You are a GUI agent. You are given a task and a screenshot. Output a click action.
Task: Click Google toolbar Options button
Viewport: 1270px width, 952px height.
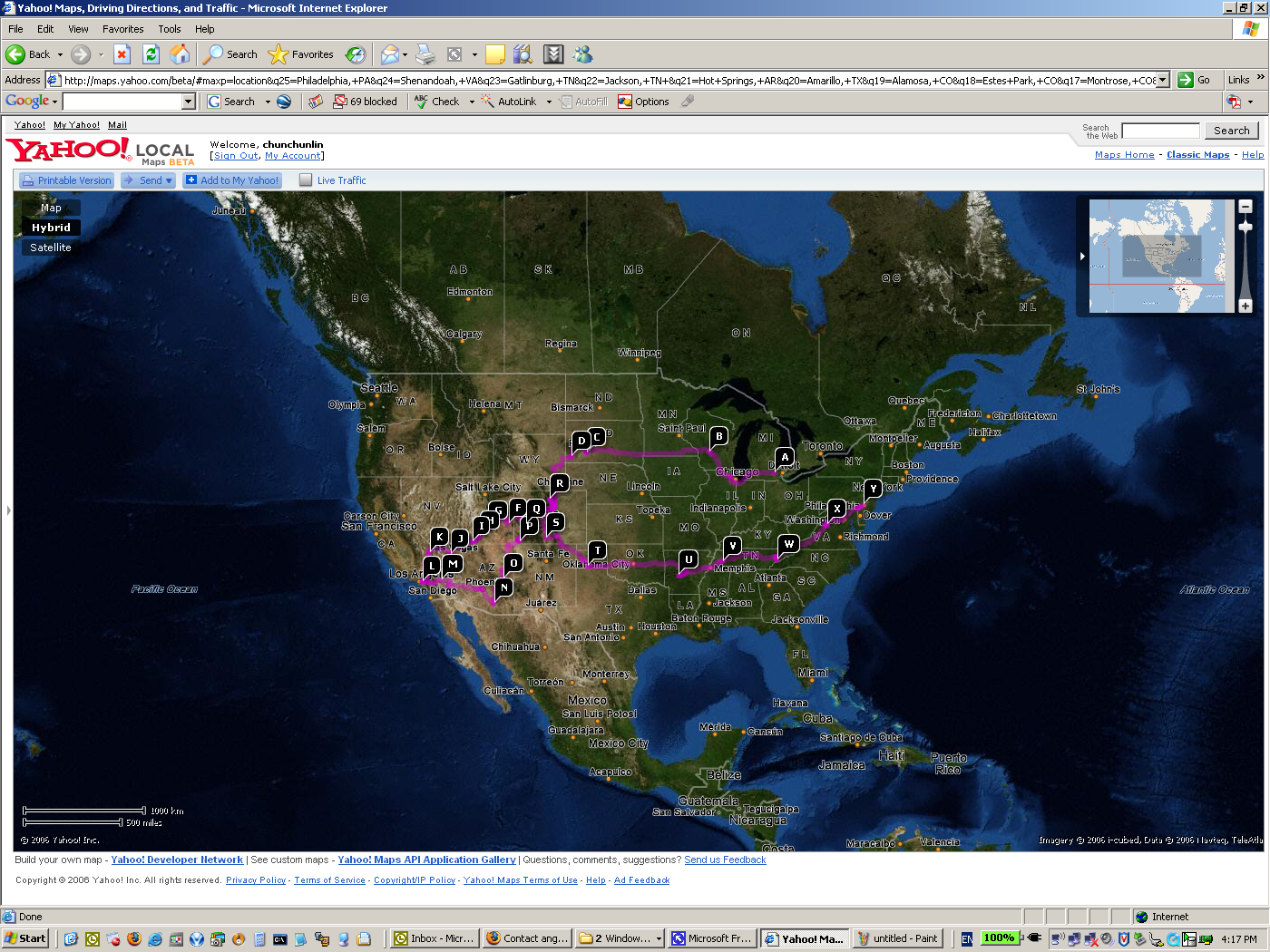pyautogui.click(x=643, y=102)
